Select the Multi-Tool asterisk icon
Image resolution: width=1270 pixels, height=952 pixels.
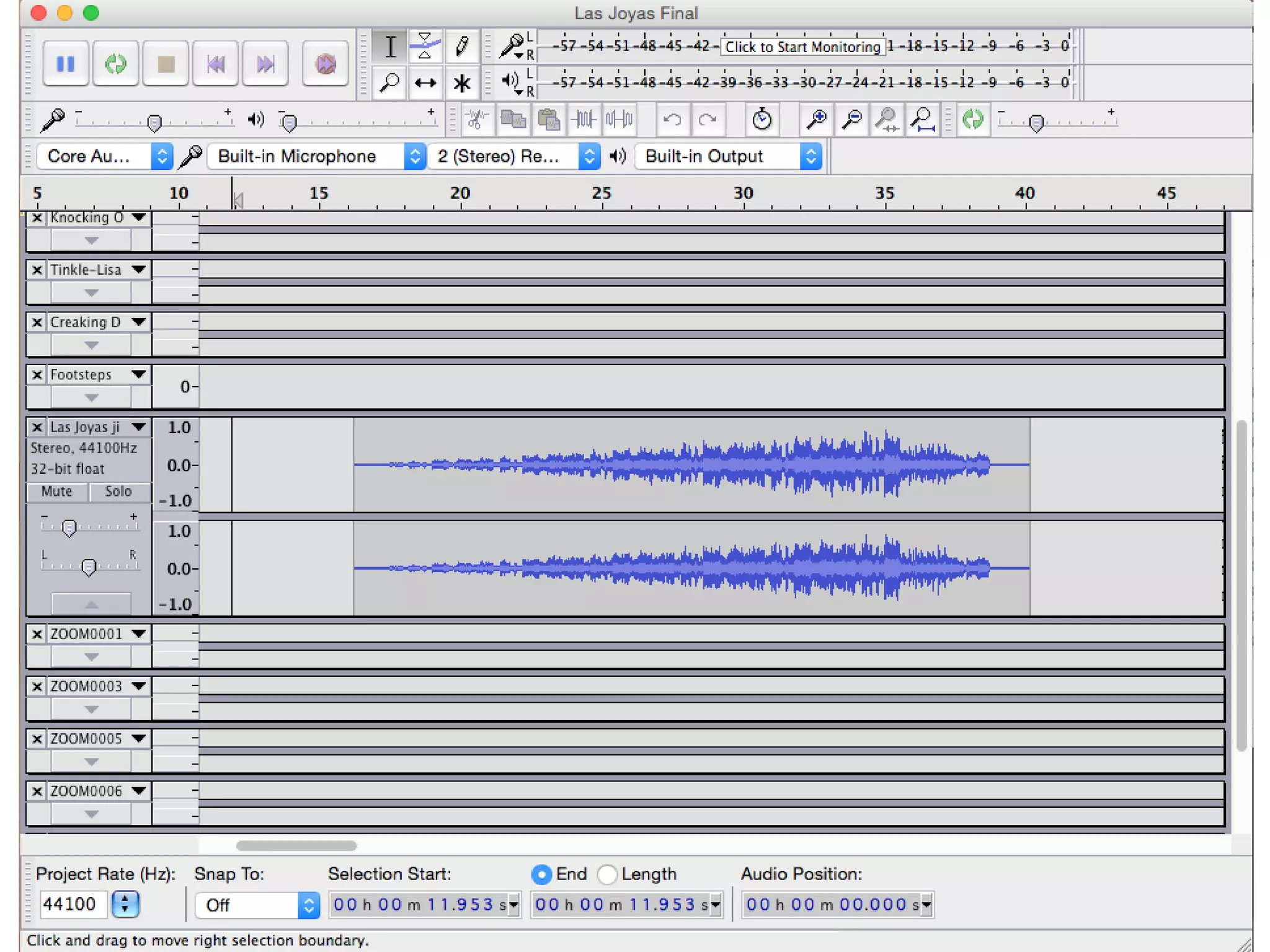tap(461, 83)
